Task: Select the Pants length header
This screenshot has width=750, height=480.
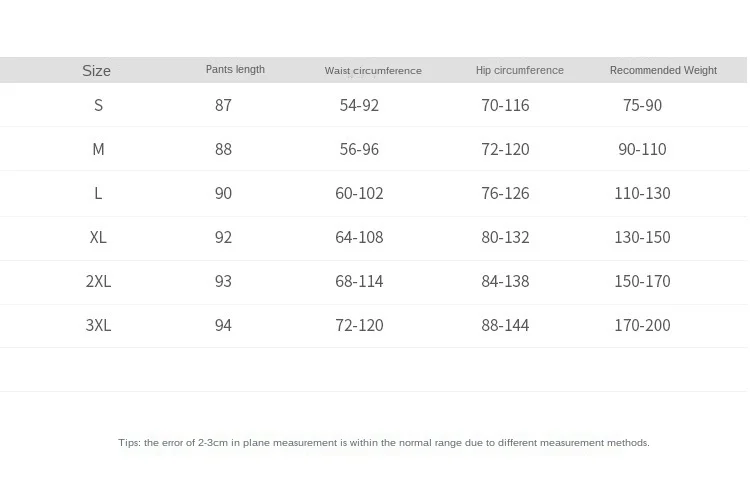Action: coord(235,69)
